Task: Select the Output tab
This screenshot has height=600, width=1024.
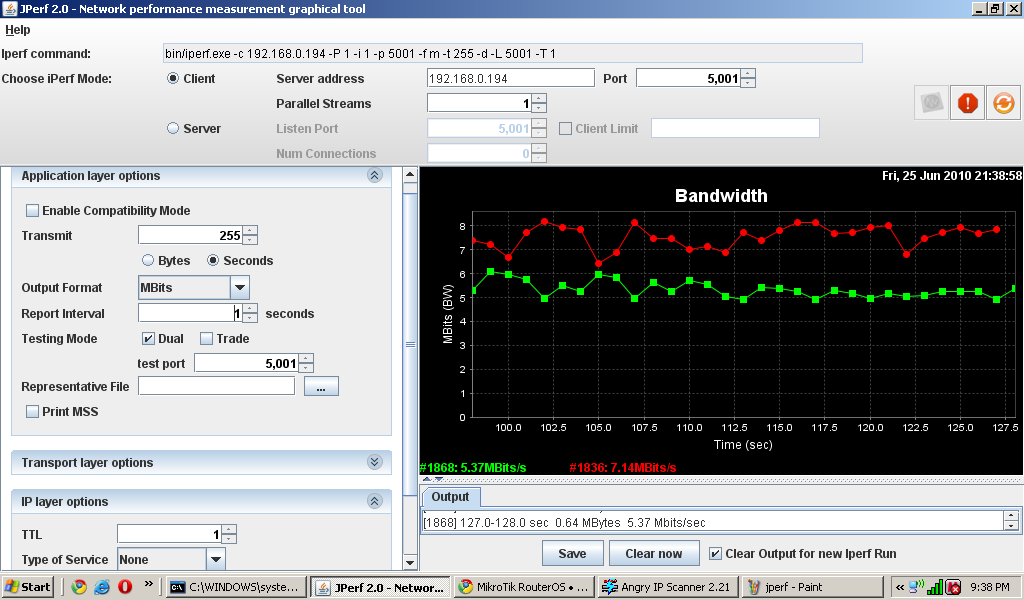Action: point(450,497)
